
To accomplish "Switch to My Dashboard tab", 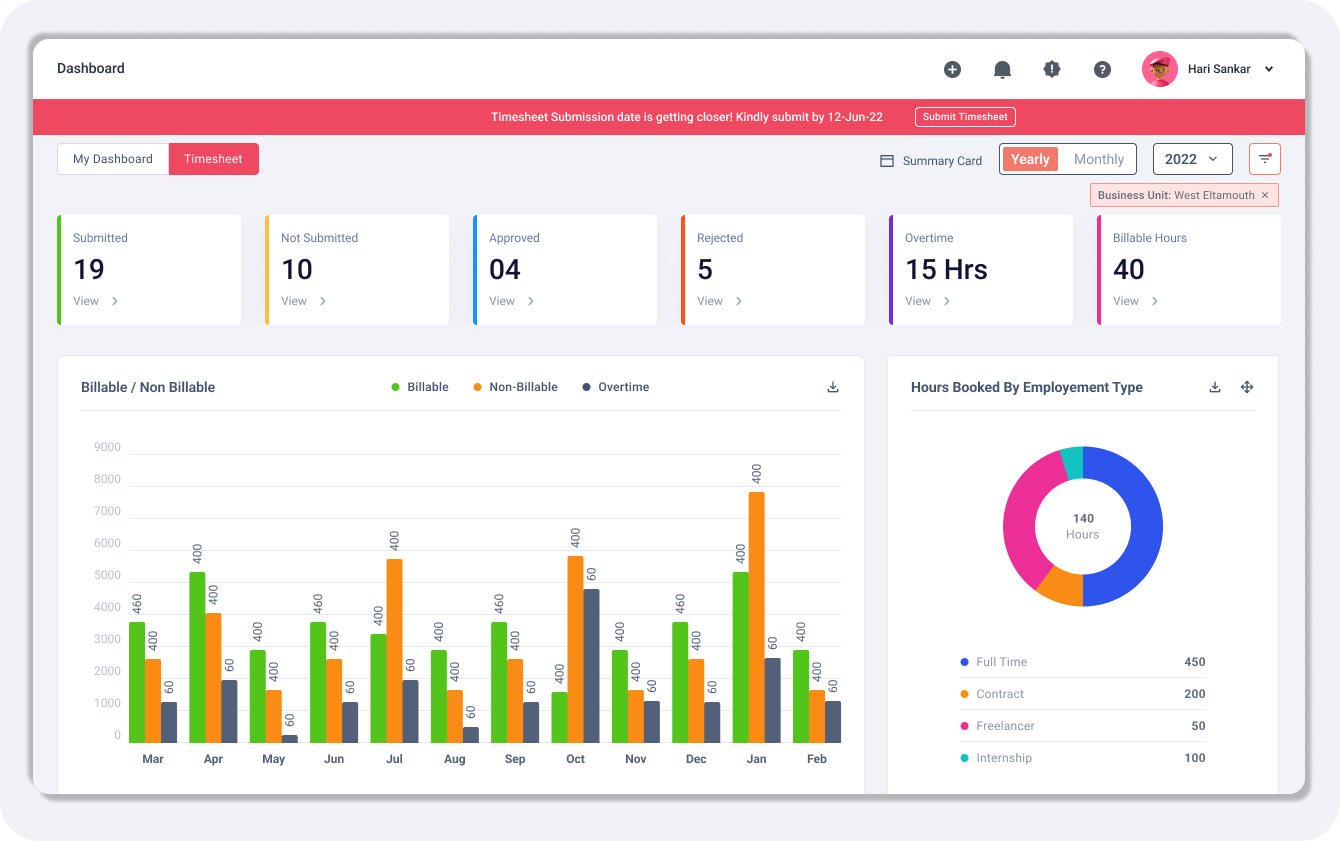I will click(113, 159).
